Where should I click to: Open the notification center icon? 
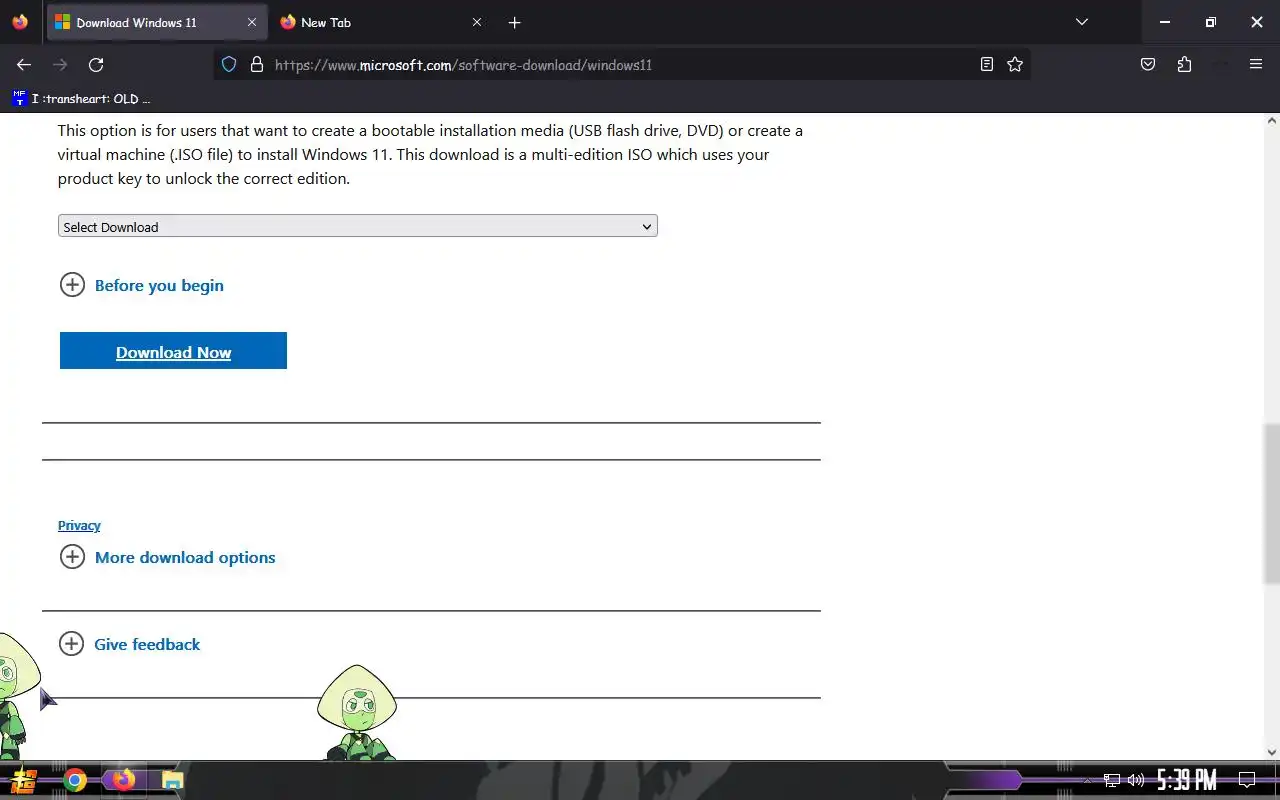coord(1247,780)
